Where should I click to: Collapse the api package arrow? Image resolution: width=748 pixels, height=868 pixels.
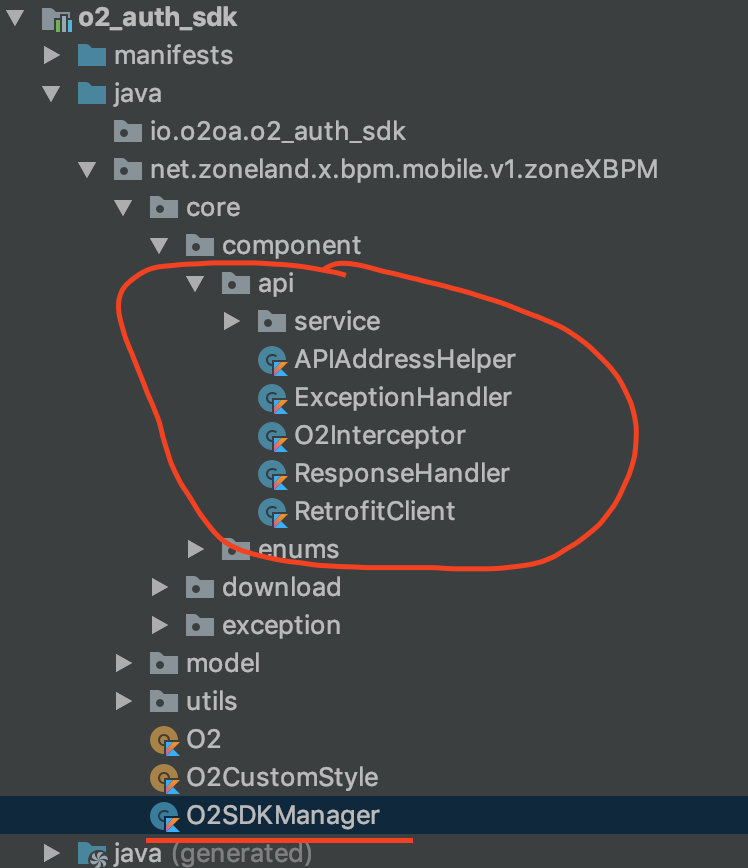point(195,284)
